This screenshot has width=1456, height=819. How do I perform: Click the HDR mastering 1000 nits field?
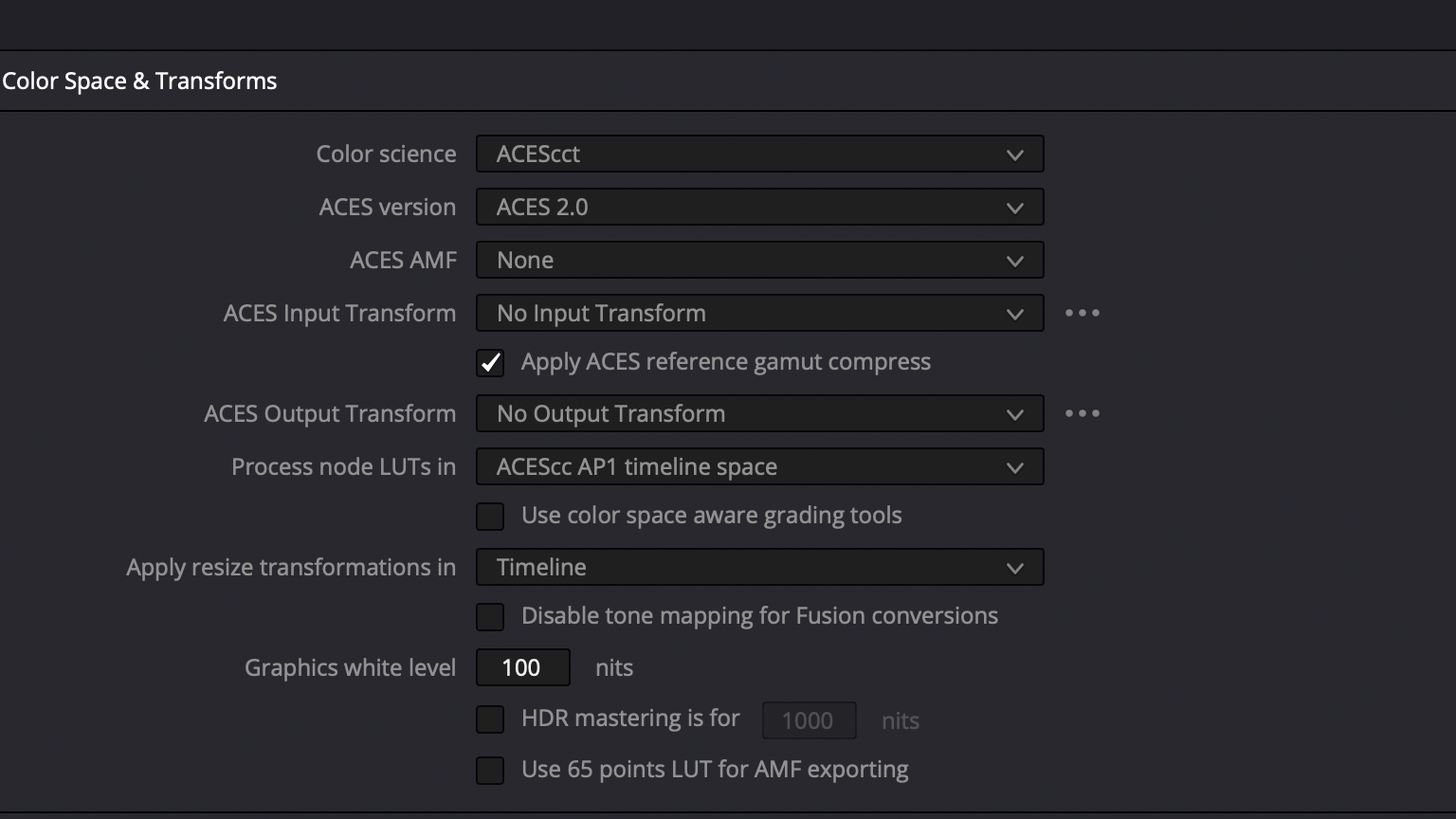pyautogui.click(x=809, y=720)
